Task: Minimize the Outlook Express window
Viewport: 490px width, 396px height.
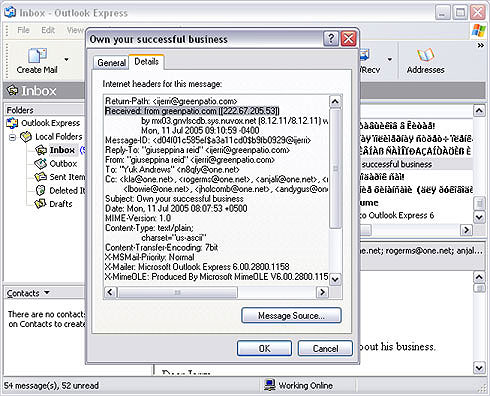Action: tap(442, 13)
